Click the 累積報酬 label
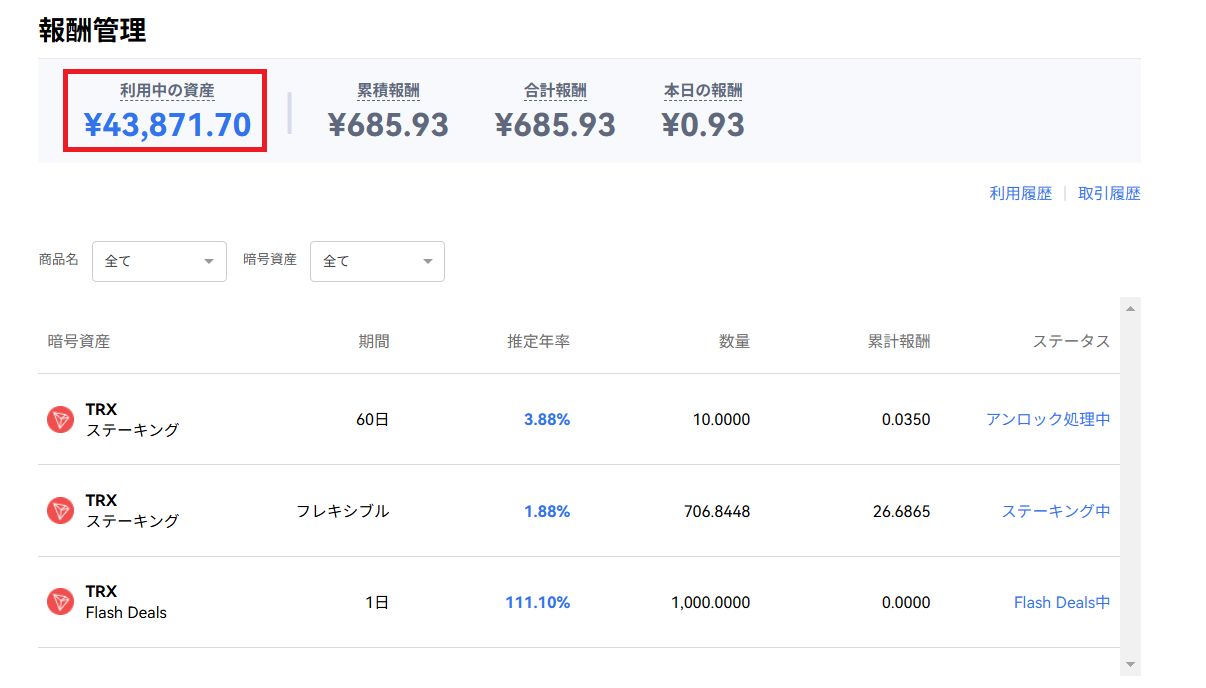The width and height of the screenshot is (1206, 688). pos(388,91)
